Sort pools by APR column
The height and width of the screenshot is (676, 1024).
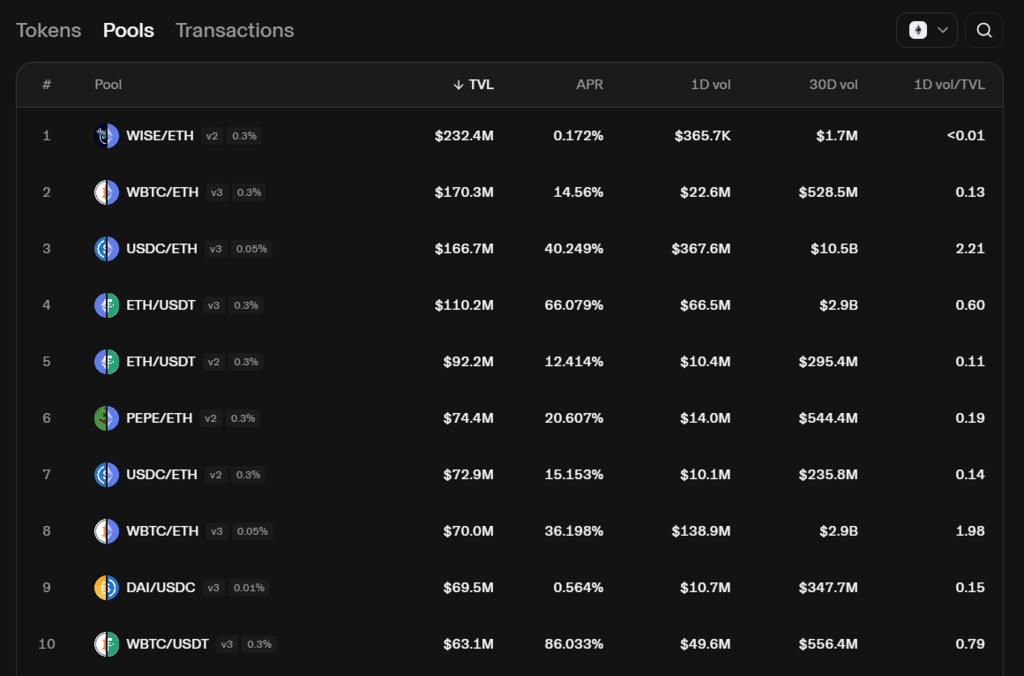tap(589, 84)
